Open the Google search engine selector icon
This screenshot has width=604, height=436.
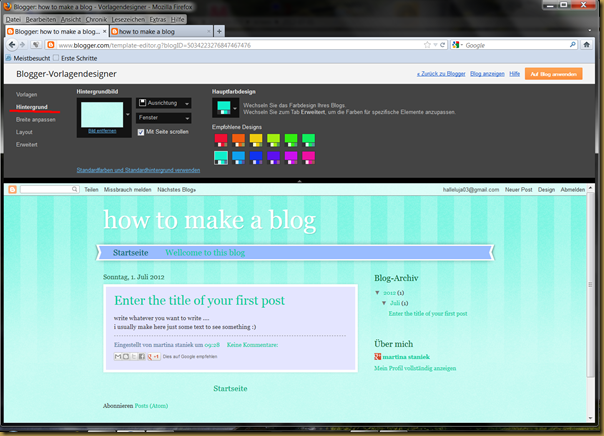pyautogui.click(x=456, y=45)
